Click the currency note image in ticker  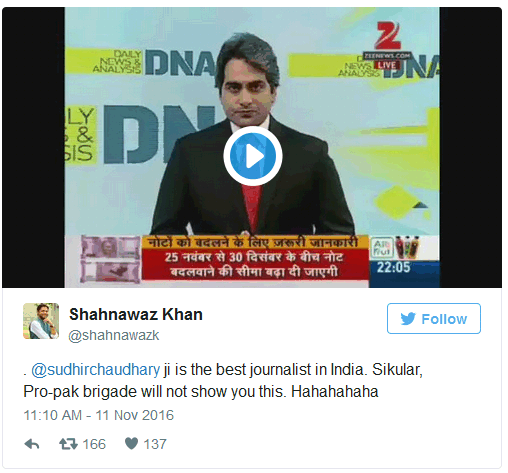tap(110, 259)
